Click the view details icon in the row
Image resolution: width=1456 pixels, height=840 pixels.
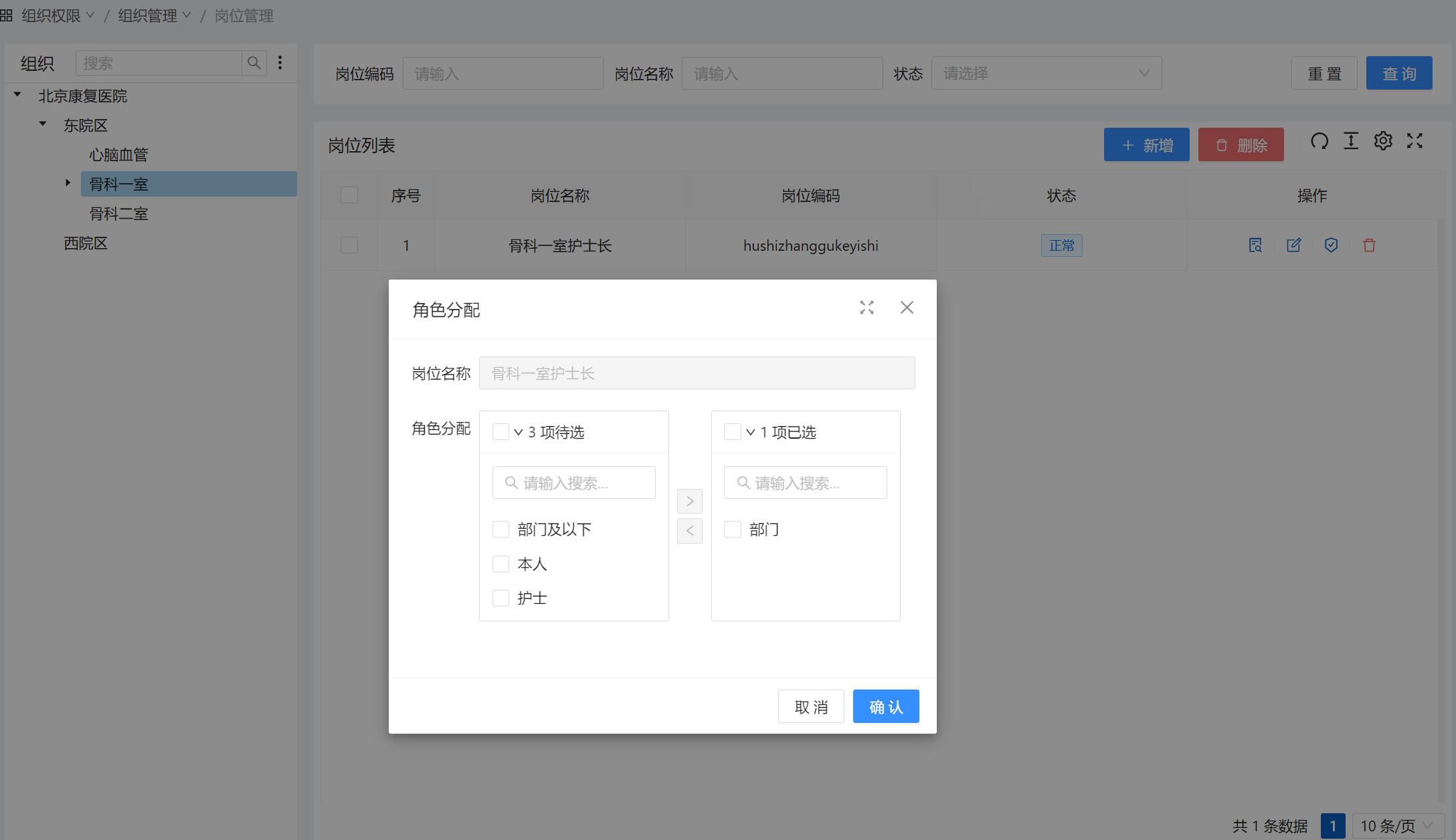pyautogui.click(x=1255, y=245)
